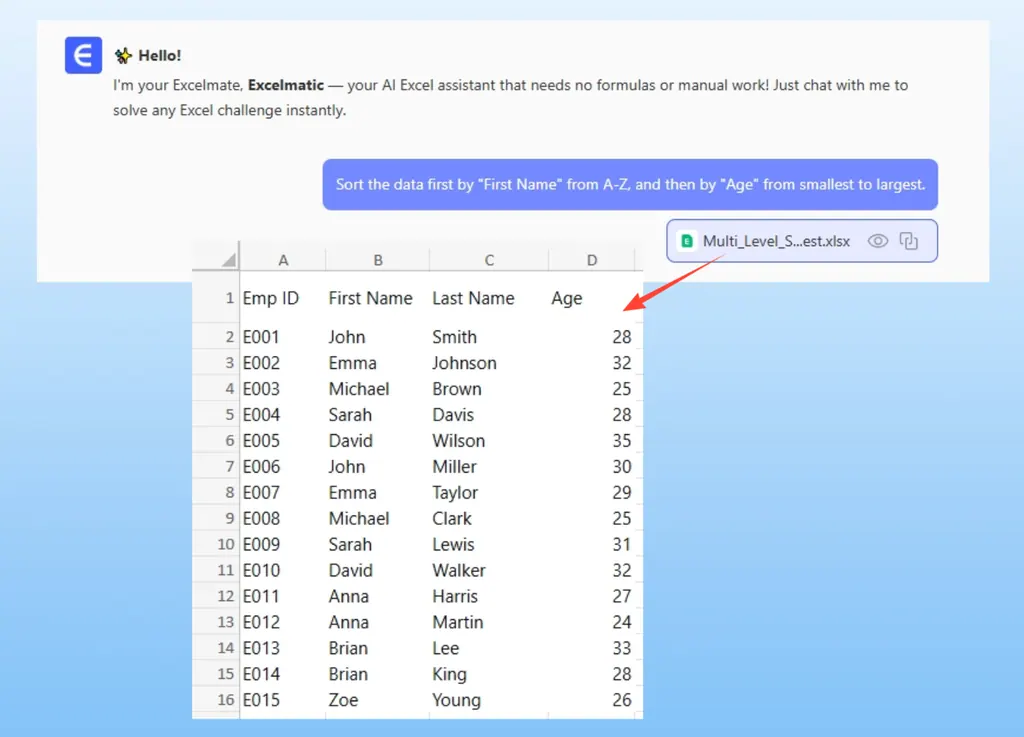Click age value 35 cell
This screenshot has height=737, width=1024.
tap(621, 441)
